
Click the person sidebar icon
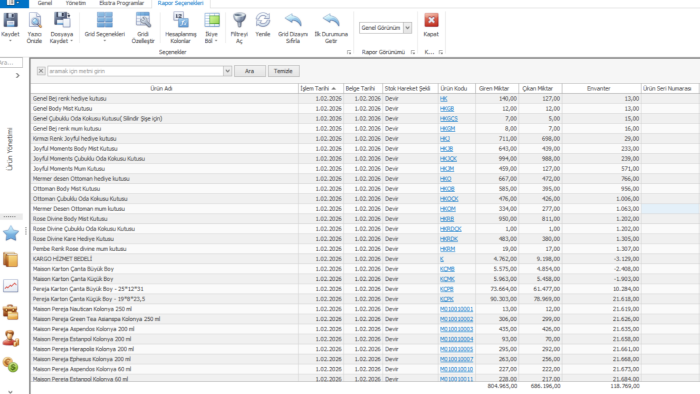coord(11,339)
